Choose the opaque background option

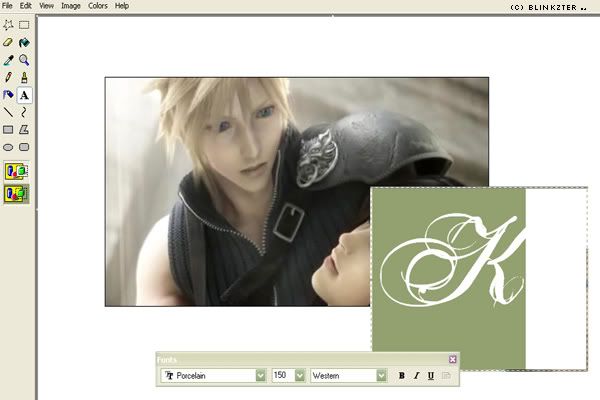point(16,171)
